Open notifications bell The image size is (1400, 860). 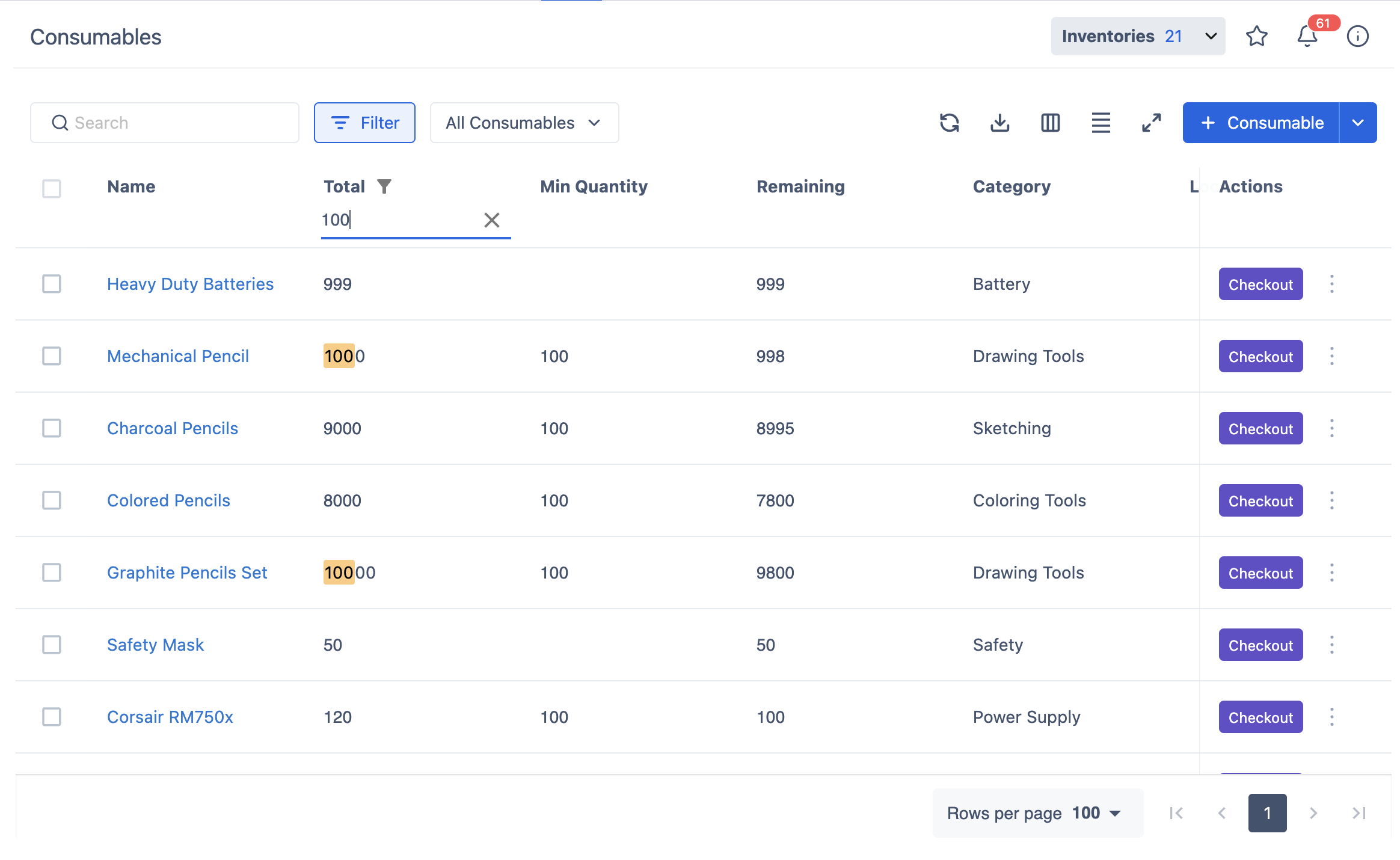point(1307,36)
